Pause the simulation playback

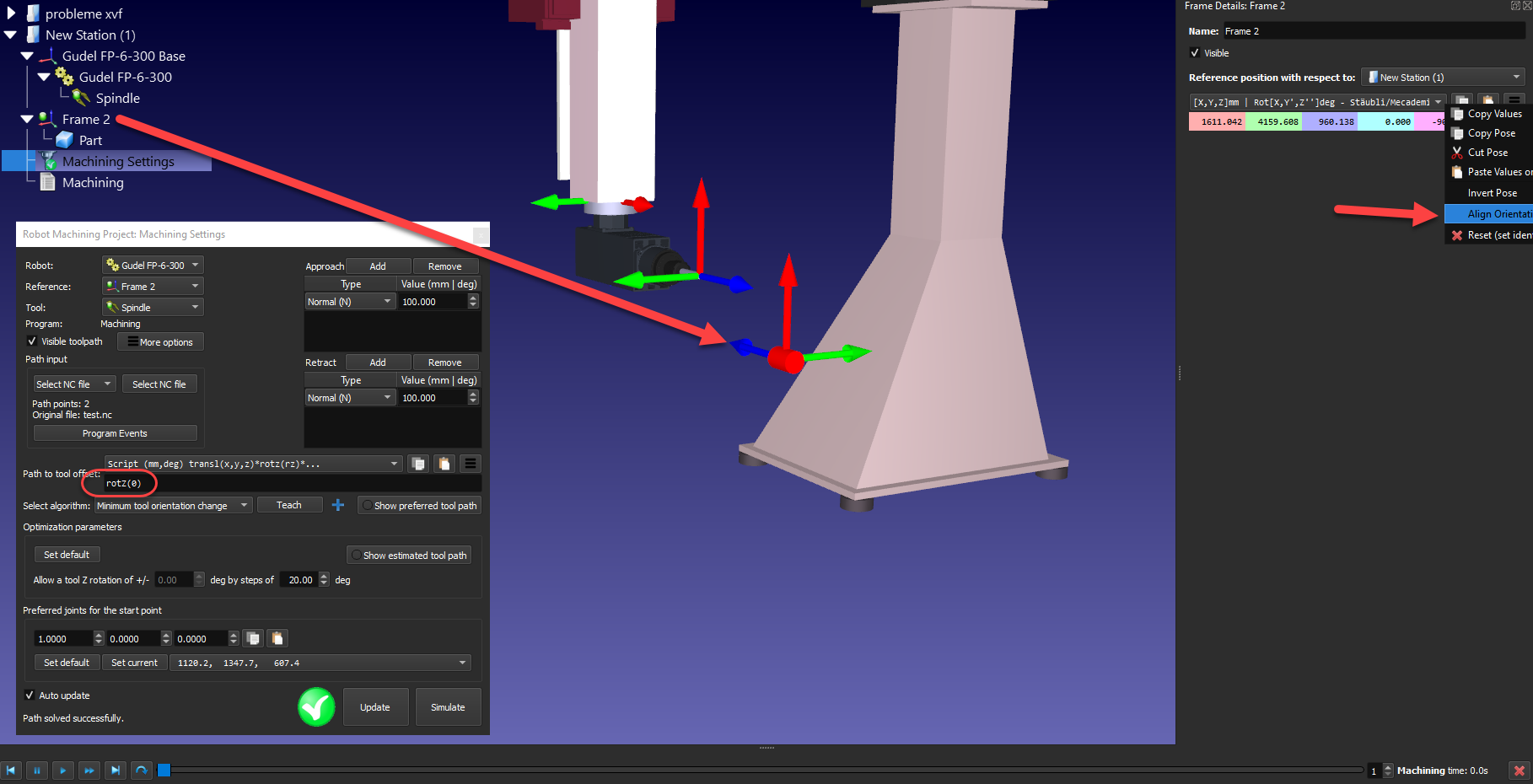tap(36, 771)
